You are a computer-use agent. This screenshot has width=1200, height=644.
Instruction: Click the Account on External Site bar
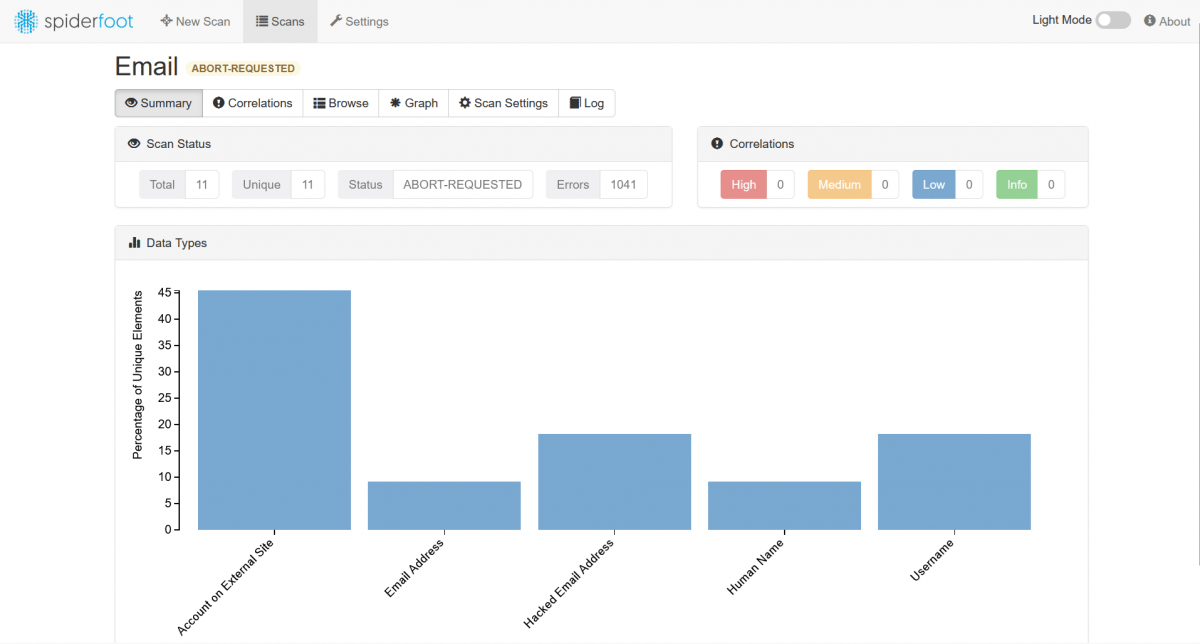click(274, 410)
